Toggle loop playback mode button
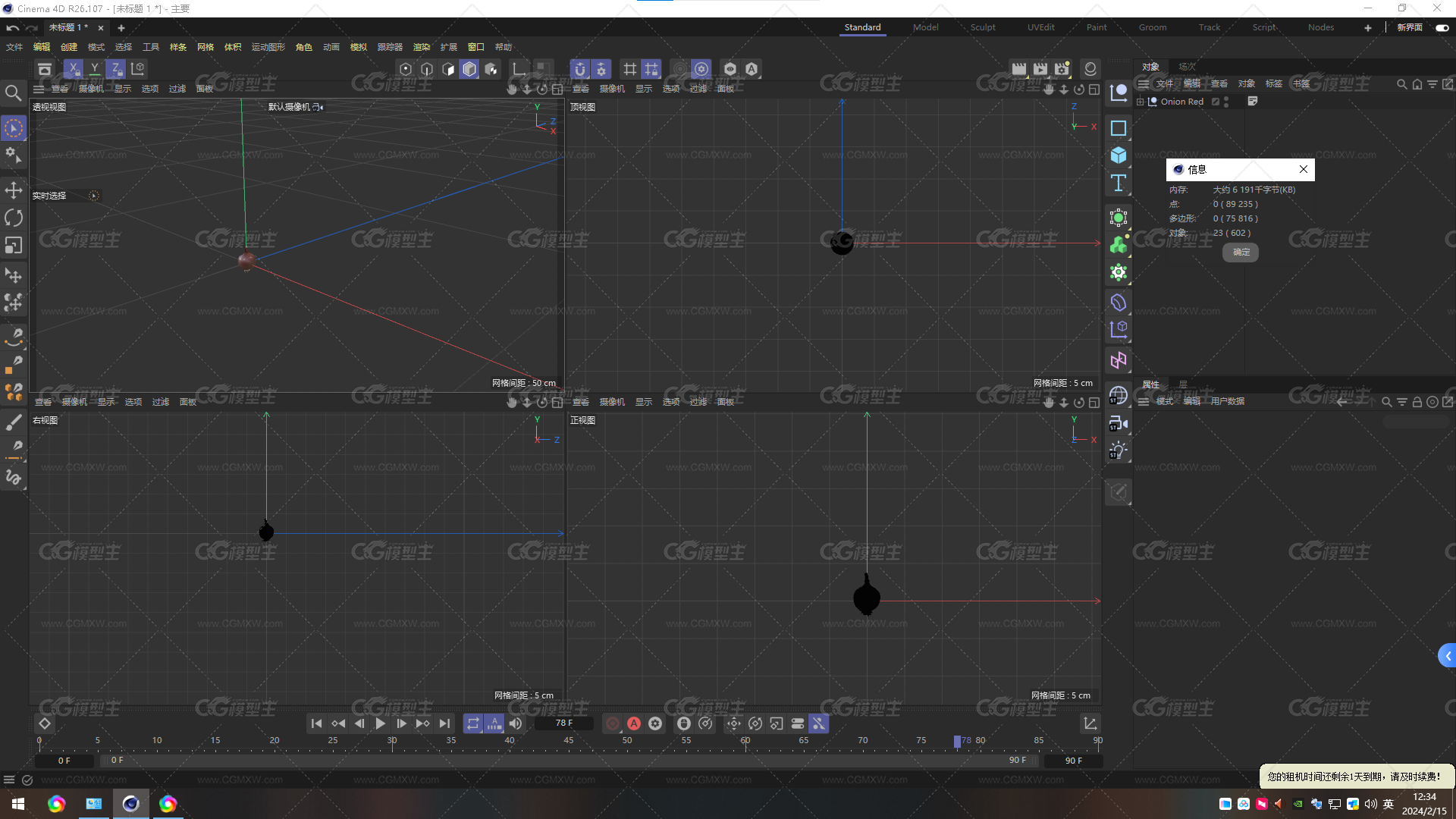 click(472, 723)
